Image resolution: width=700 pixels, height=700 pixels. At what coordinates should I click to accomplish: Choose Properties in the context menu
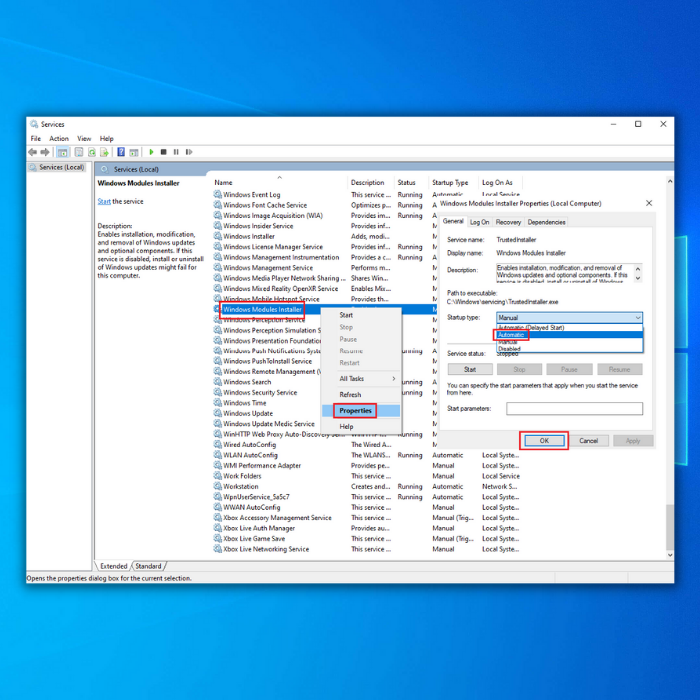pos(361,411)
